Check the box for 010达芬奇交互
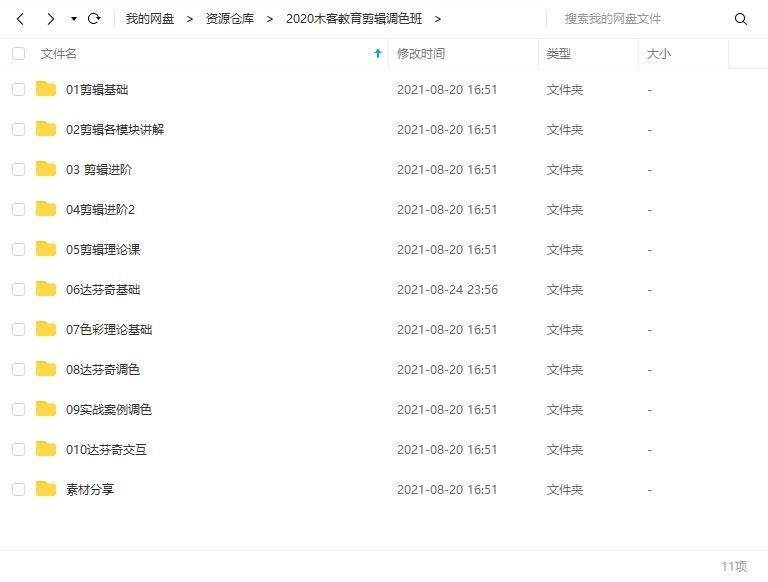 [x=19, y=449]
